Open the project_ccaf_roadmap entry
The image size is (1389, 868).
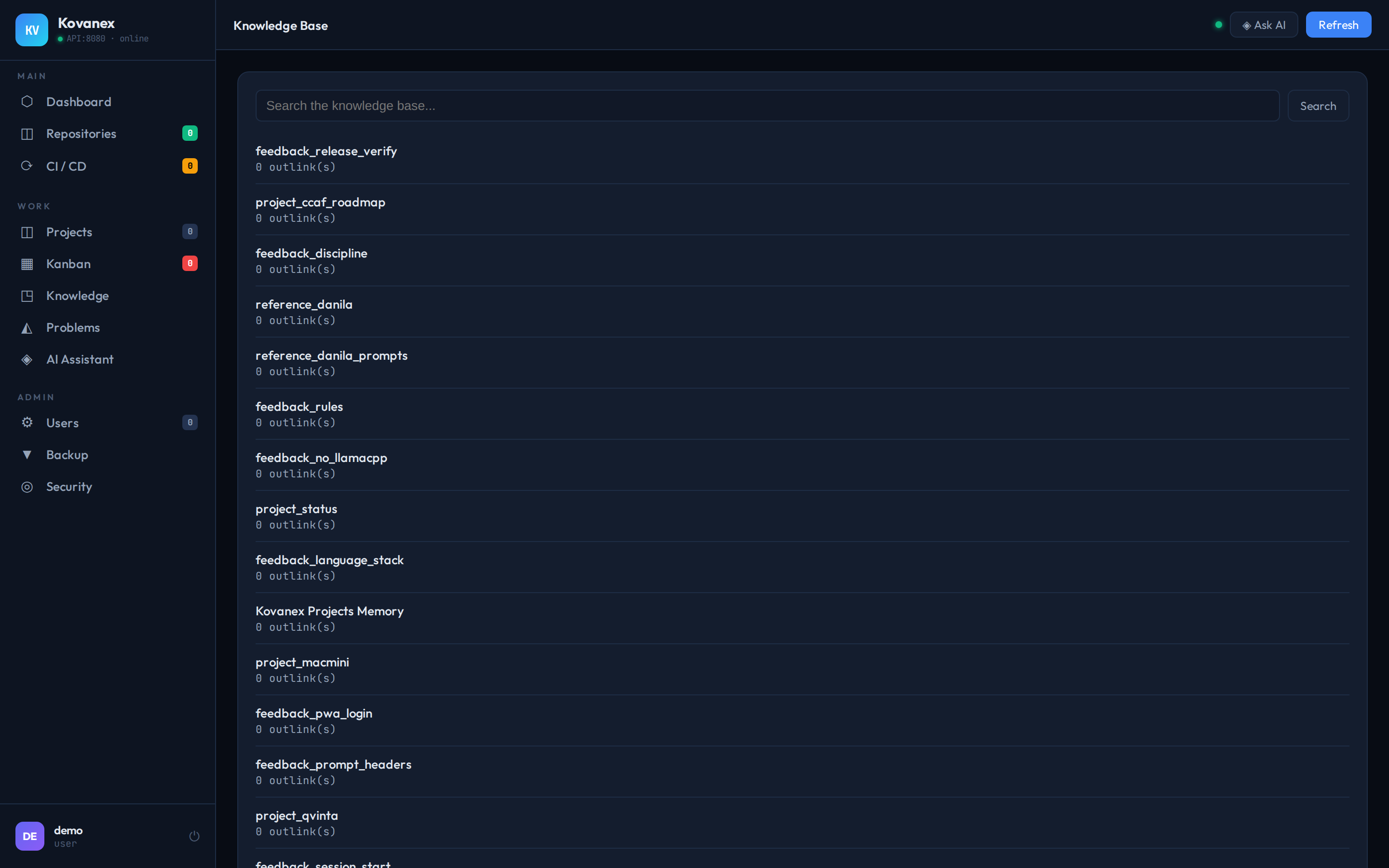click(x=803, y=210)
